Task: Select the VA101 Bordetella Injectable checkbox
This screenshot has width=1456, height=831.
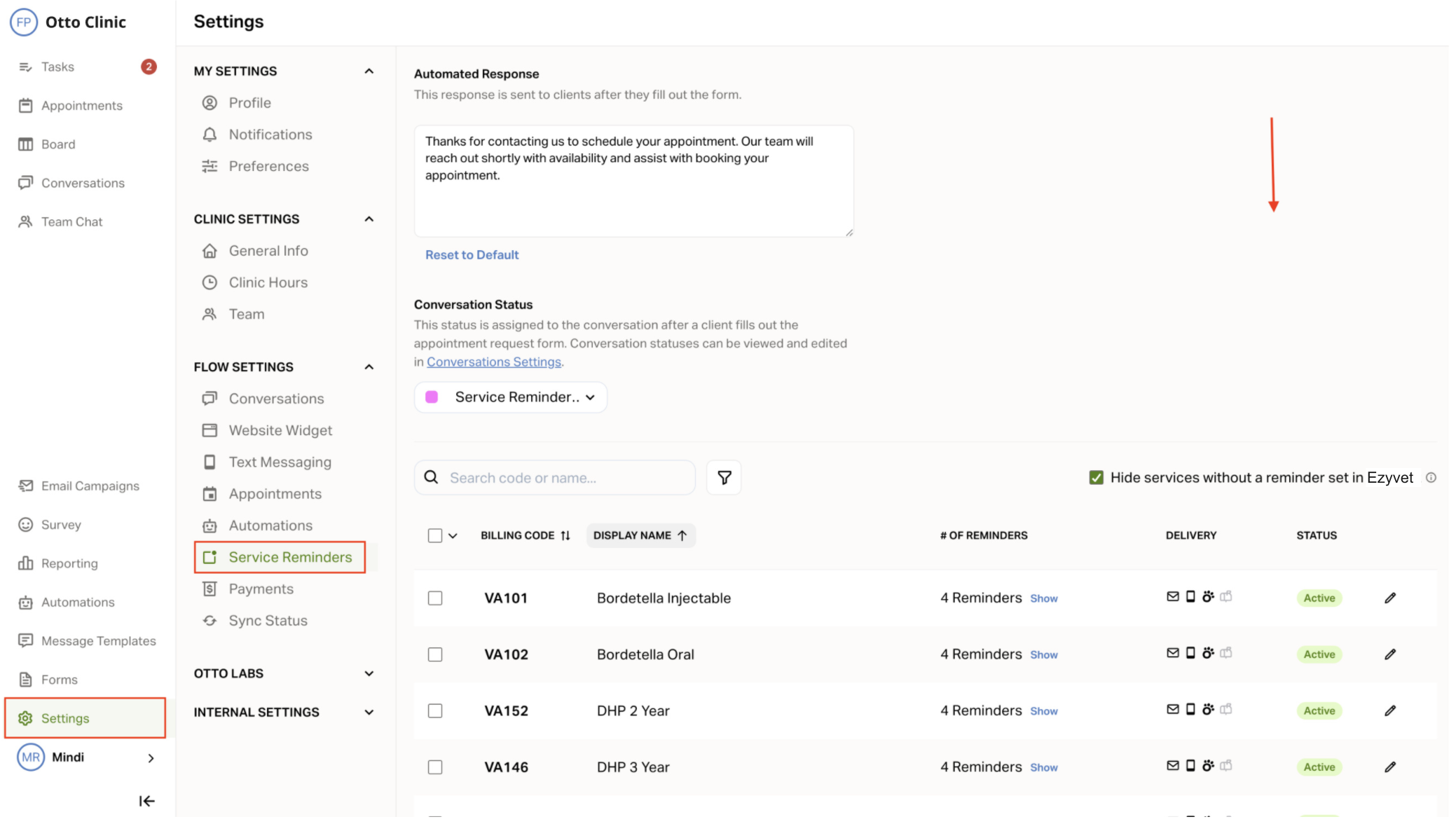Action: click(x=435, y=598)
